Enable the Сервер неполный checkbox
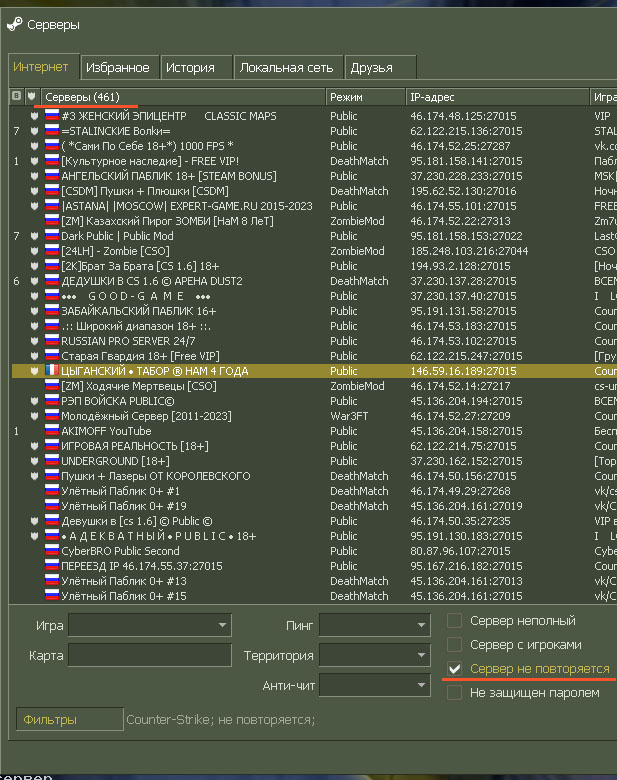This screenshot has height=780, width=617. [454, 621]
